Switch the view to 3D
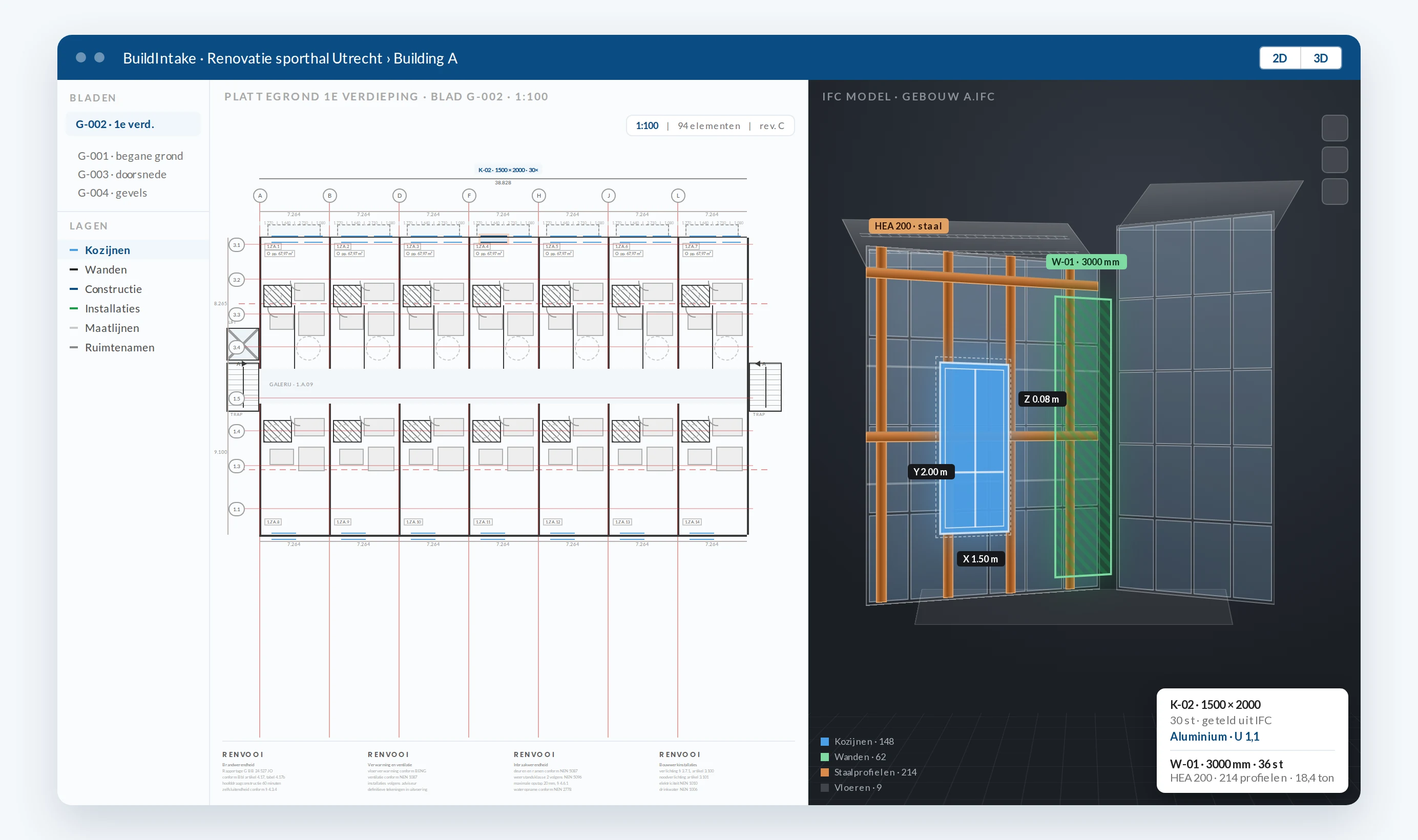 (1320, 58)
